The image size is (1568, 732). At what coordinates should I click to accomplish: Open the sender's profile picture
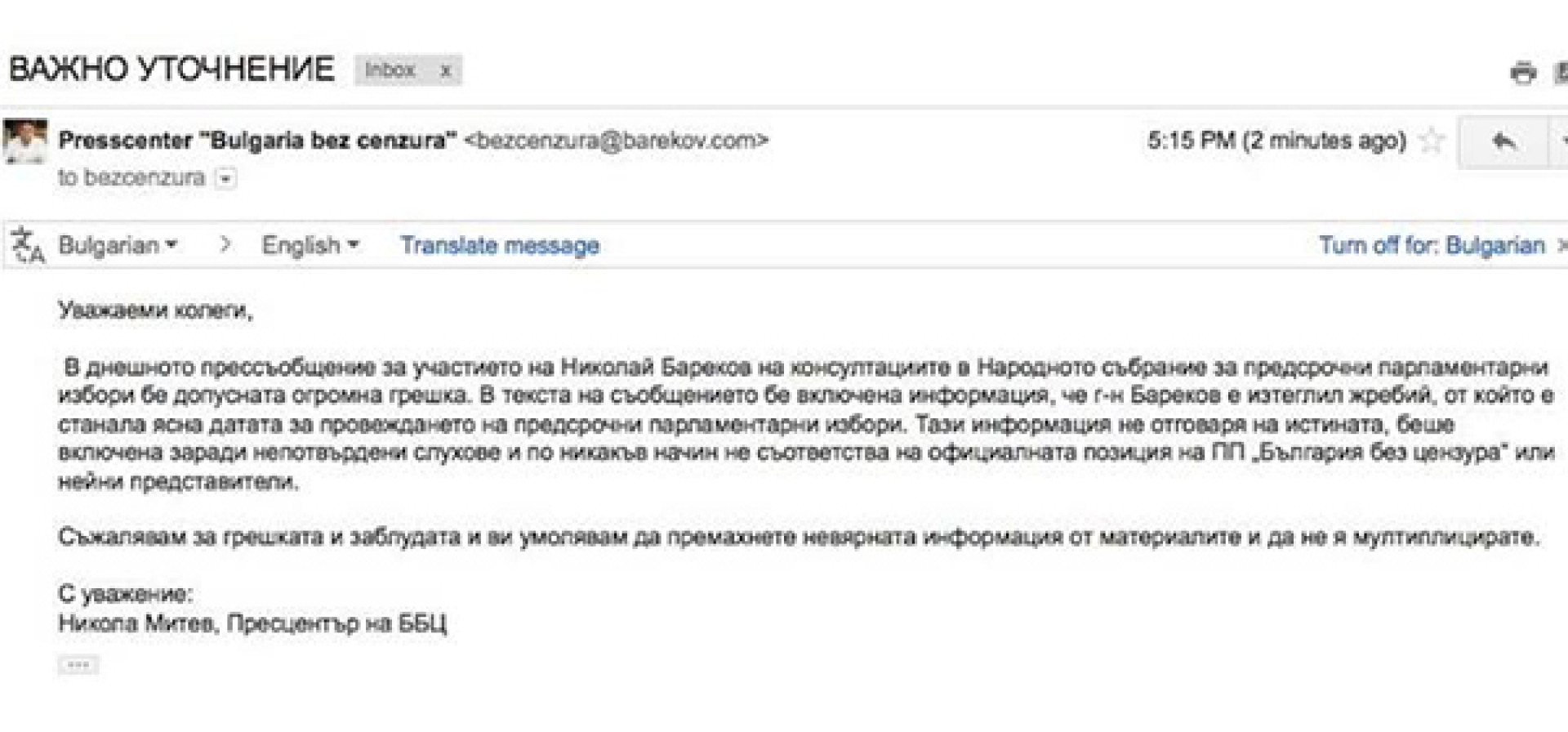[x=25, y=141]
